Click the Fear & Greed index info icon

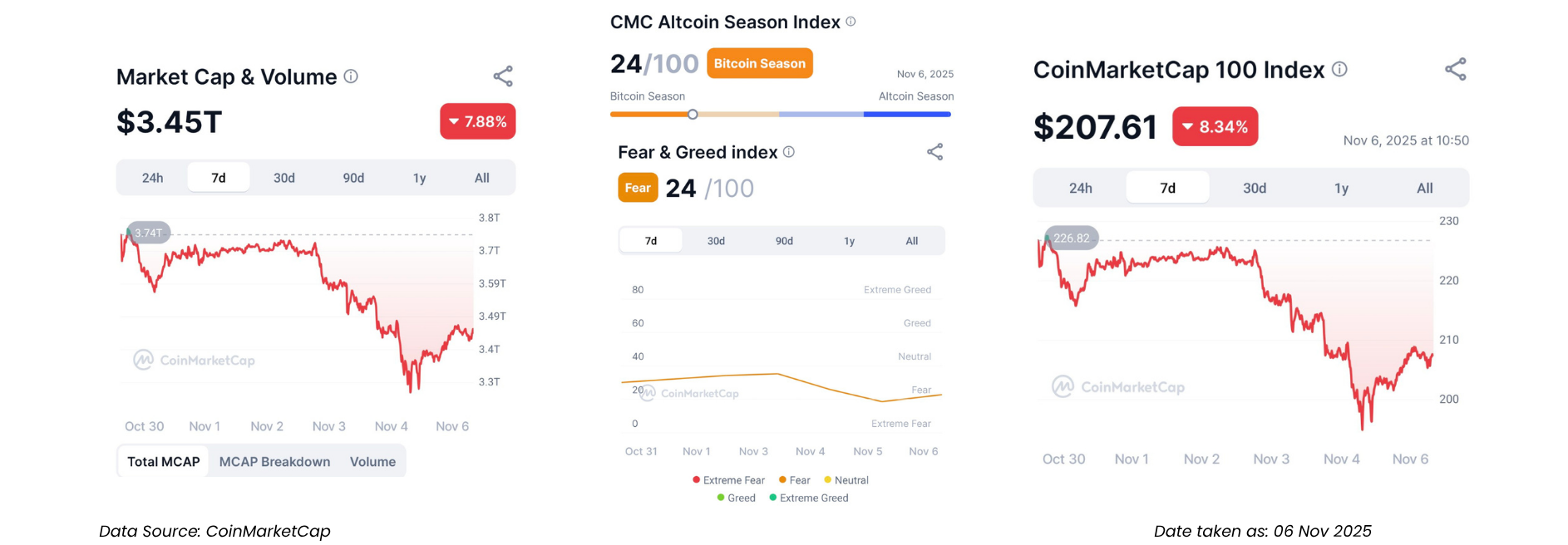tap(789, 152)
